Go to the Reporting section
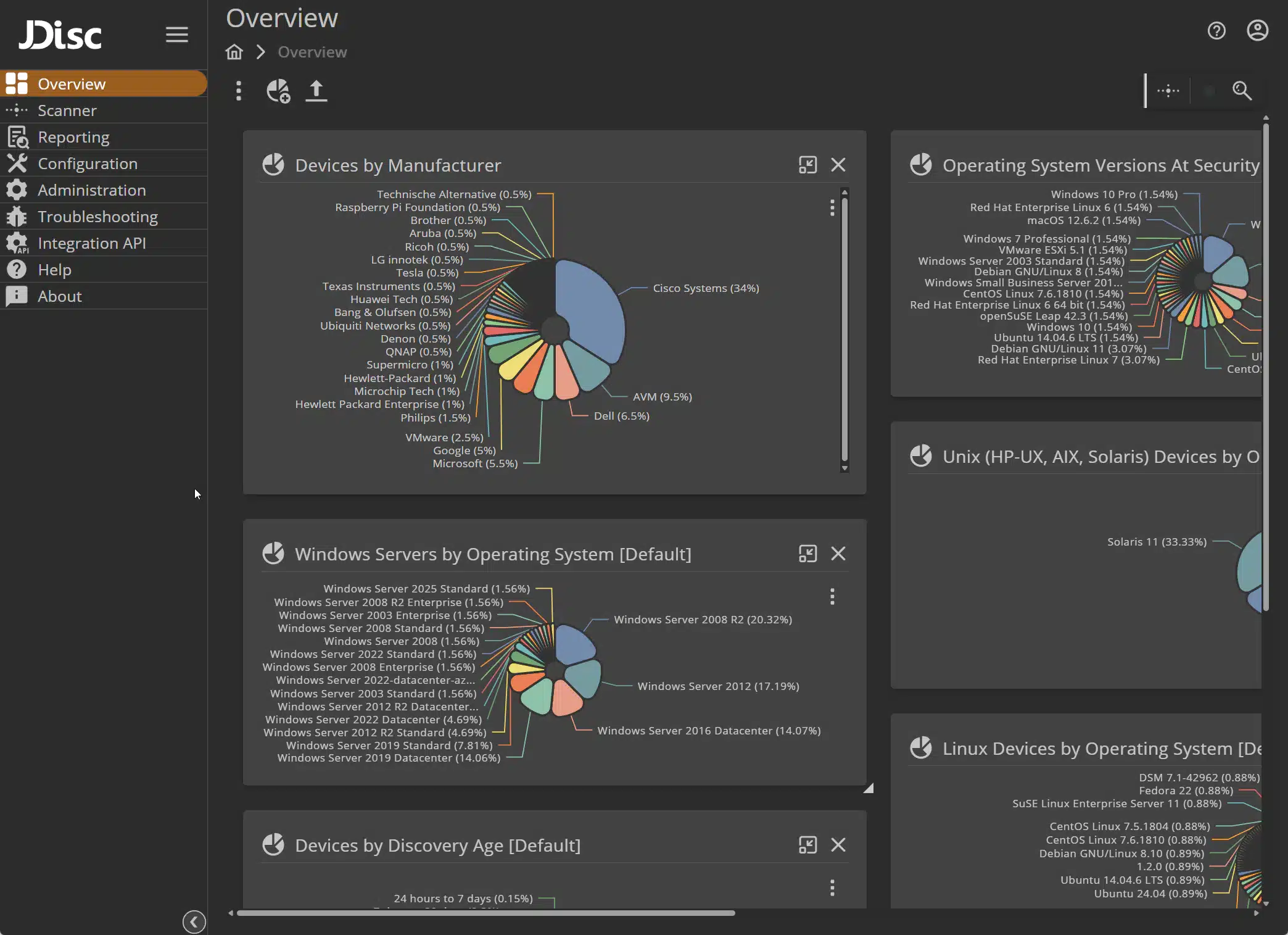The height and width of the screenshot is (935, 1288). point(73,137)
